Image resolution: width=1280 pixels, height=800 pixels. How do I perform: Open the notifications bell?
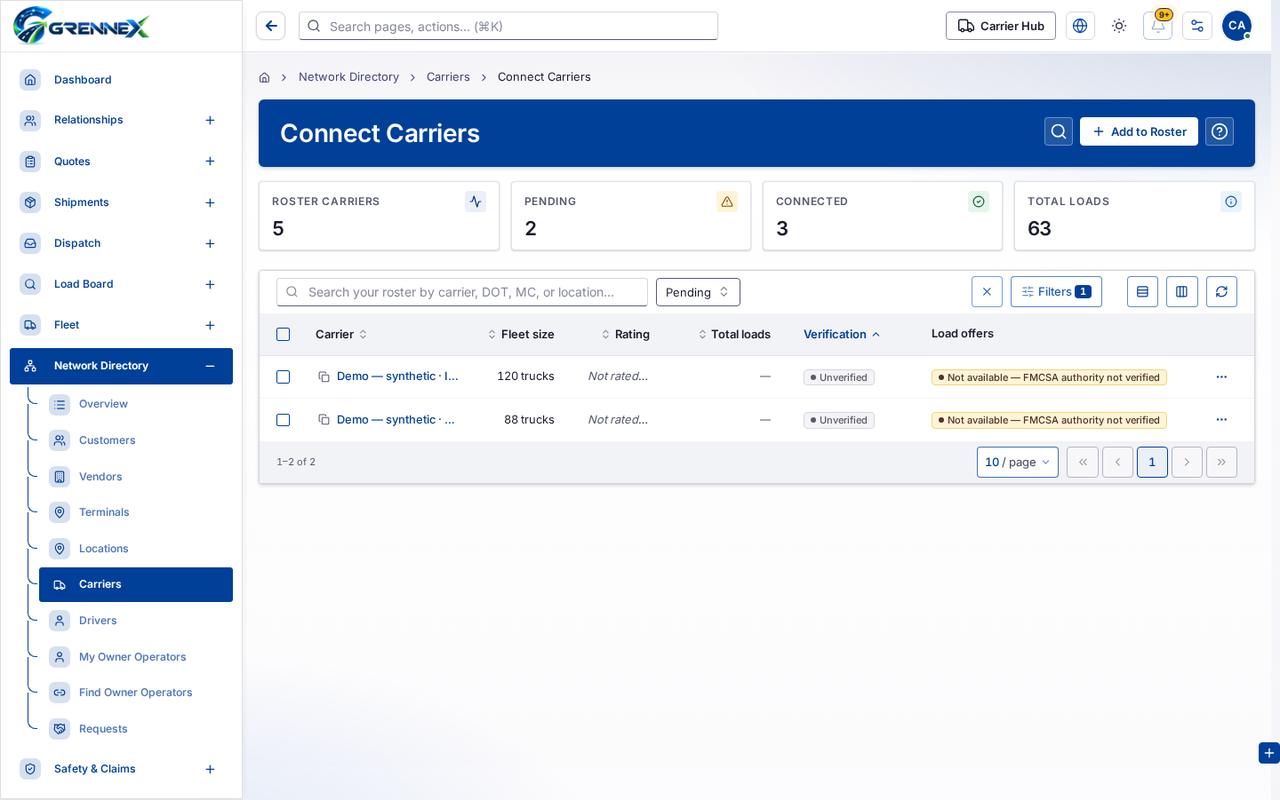1158,26
